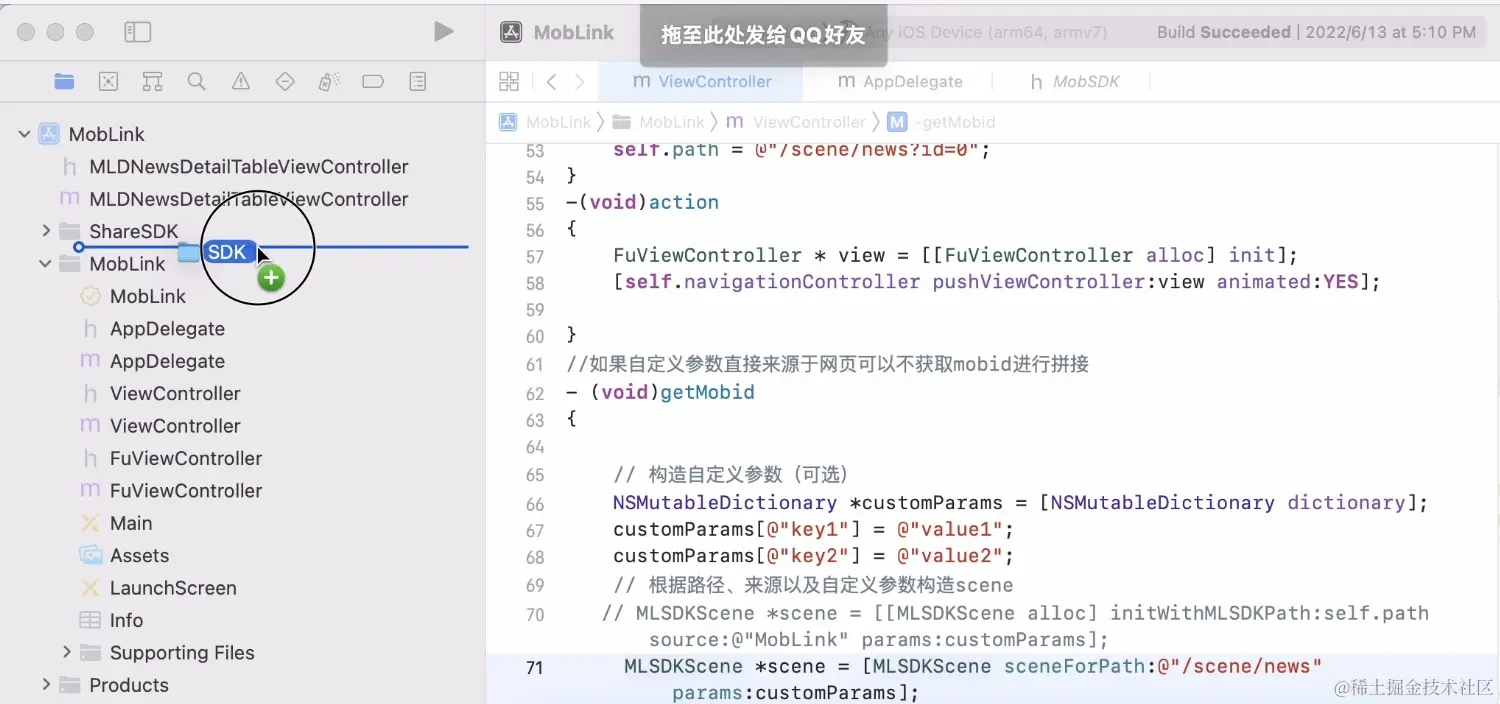1500x704 pixels.
Task: Click the MobLink scheme title in toolbar
Action: click(573, 32)
